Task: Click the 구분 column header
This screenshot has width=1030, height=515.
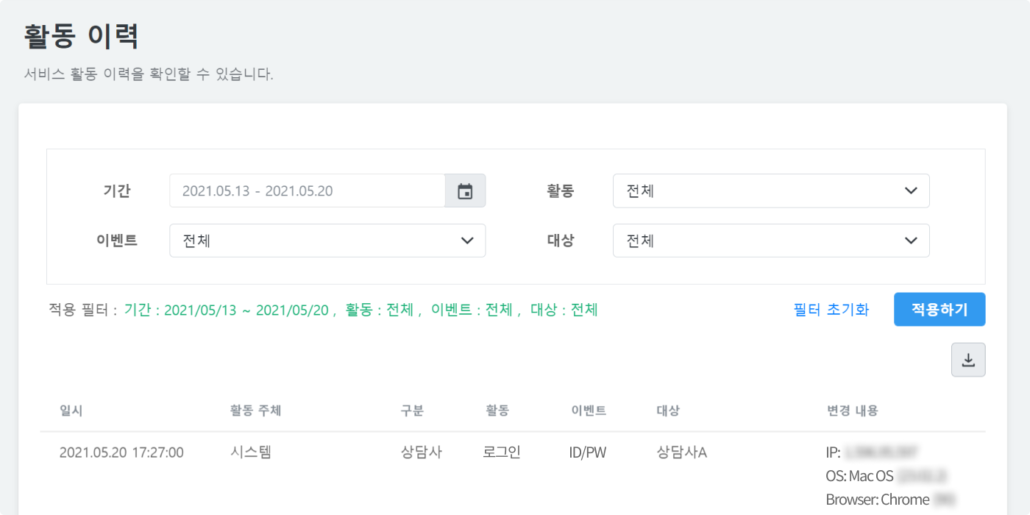Action: [x=412, y=411]
